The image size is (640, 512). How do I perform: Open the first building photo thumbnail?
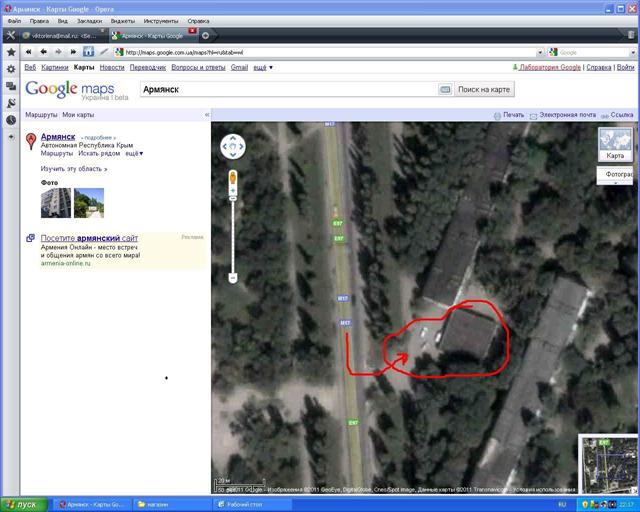(x=54, y=203)
